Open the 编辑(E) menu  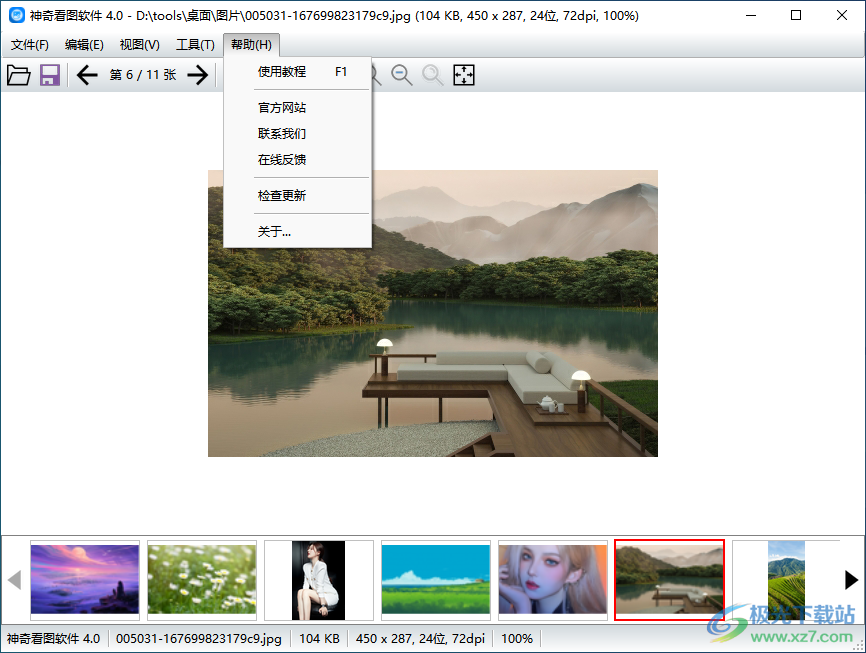pyautogui.click(x=84, y=45)
